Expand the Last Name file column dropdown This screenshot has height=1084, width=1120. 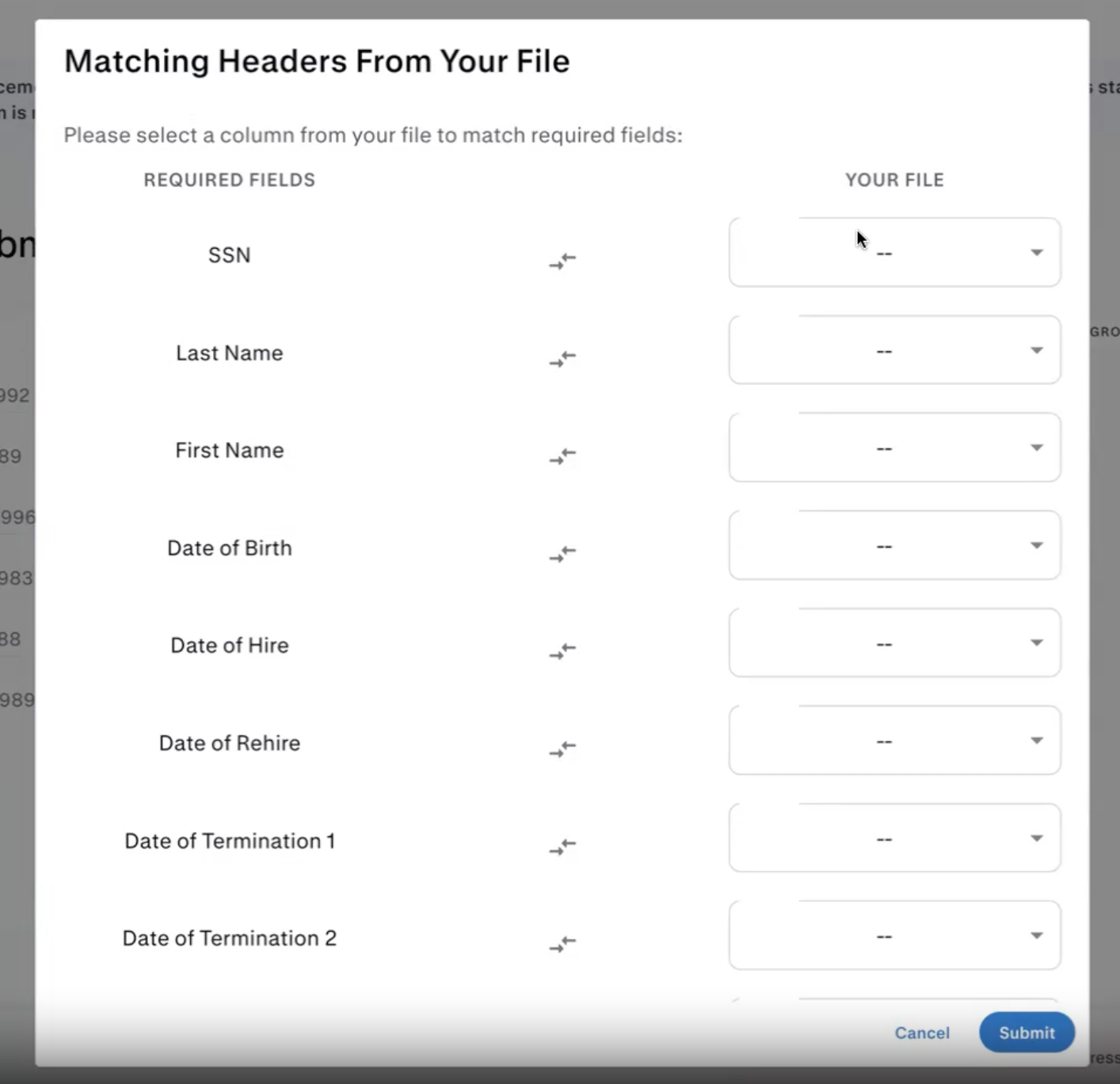click(894, 350)
